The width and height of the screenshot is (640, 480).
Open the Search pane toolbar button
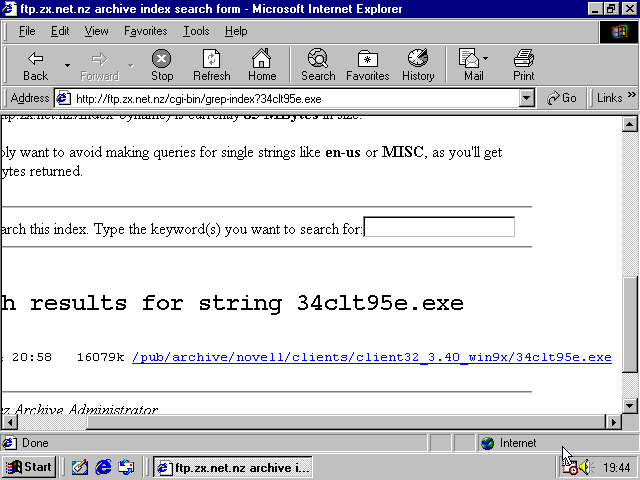[318, 65]
